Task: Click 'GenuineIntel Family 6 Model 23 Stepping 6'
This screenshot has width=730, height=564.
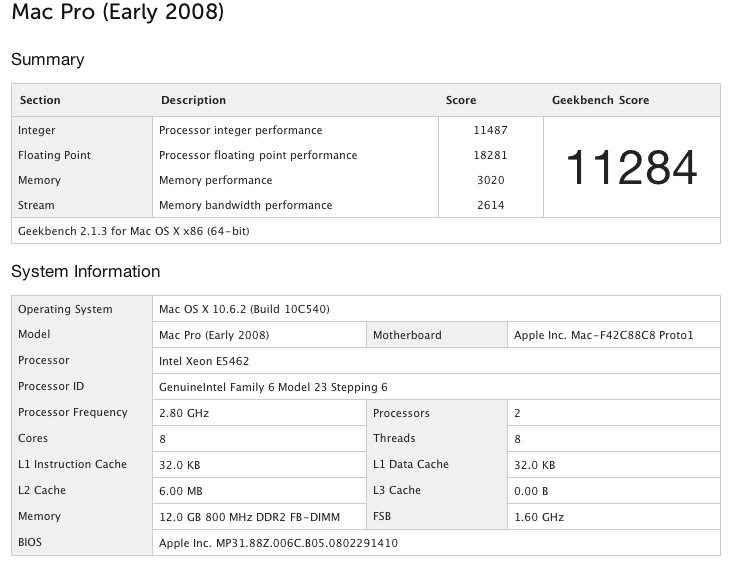Action: point(273,387)
